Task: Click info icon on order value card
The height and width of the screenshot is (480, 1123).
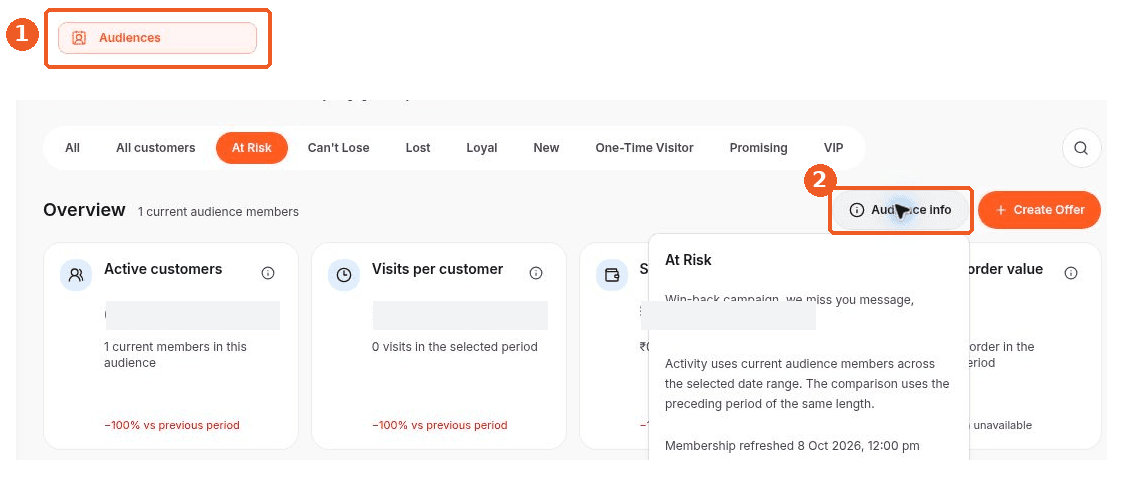Action: tap(1071, 273)
